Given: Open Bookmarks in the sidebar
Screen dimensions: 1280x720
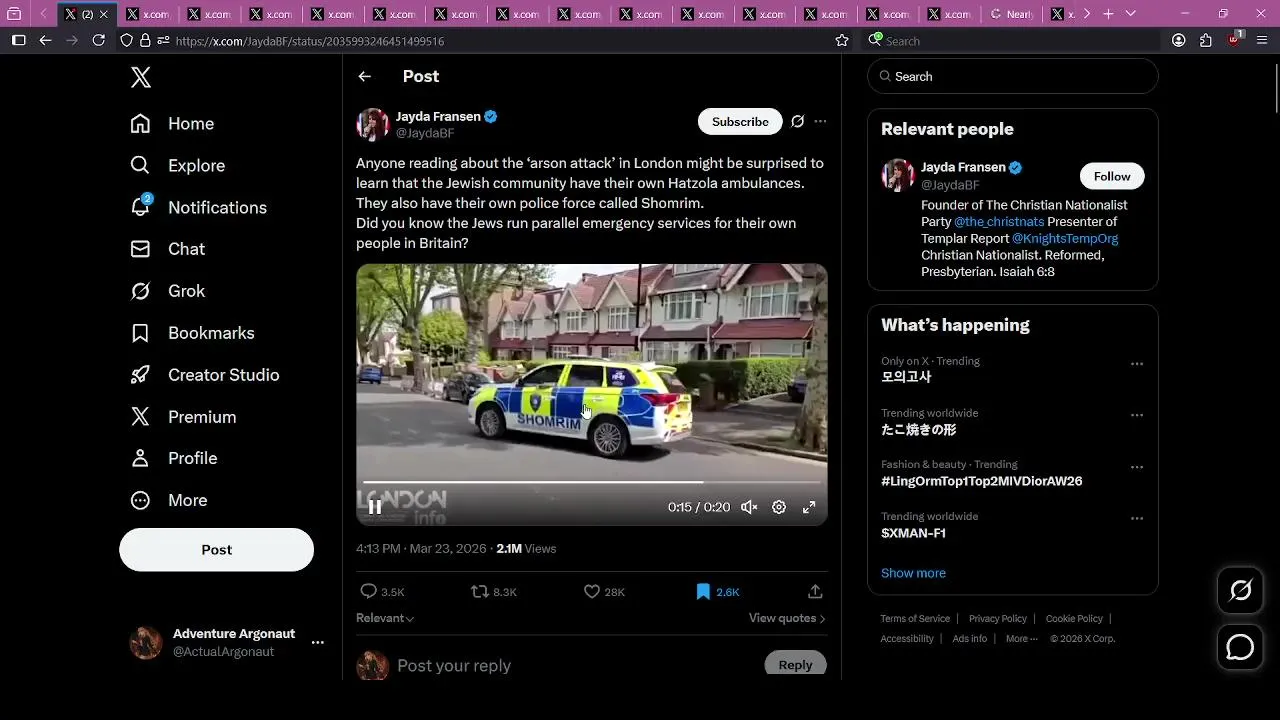Looking at the screenshot, I should [192, 333].
